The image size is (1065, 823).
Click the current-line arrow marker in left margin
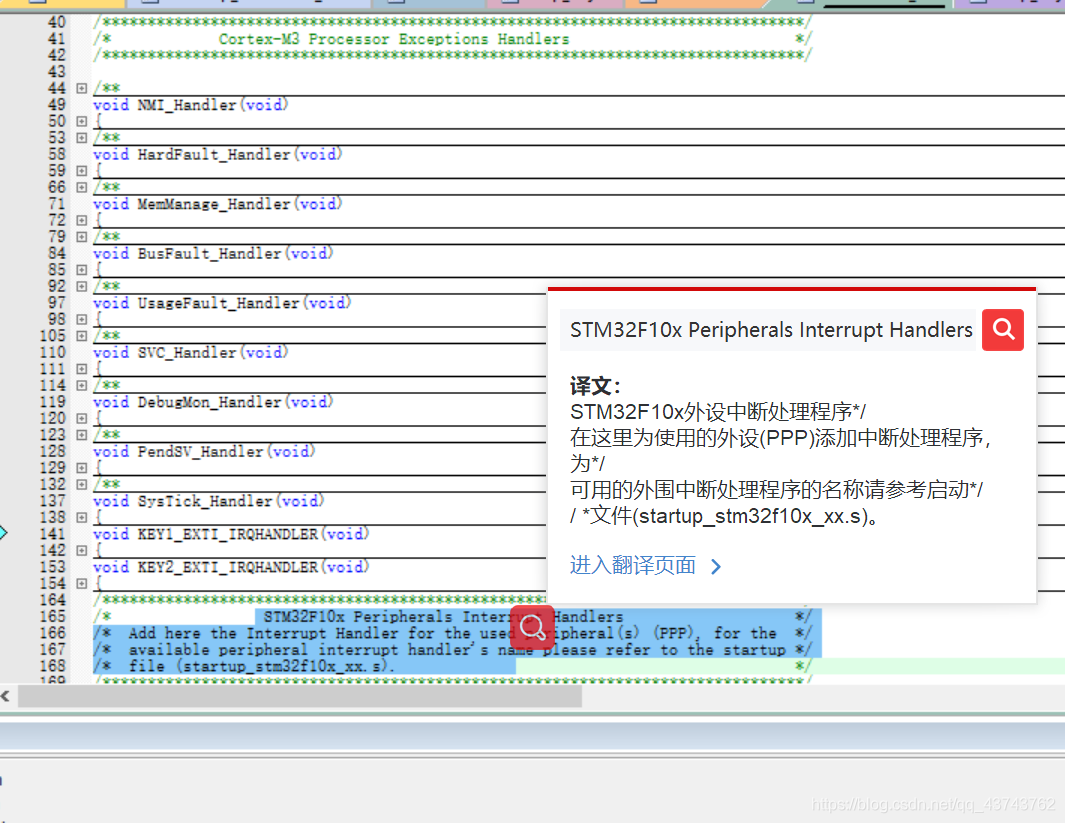coord(3,533)
